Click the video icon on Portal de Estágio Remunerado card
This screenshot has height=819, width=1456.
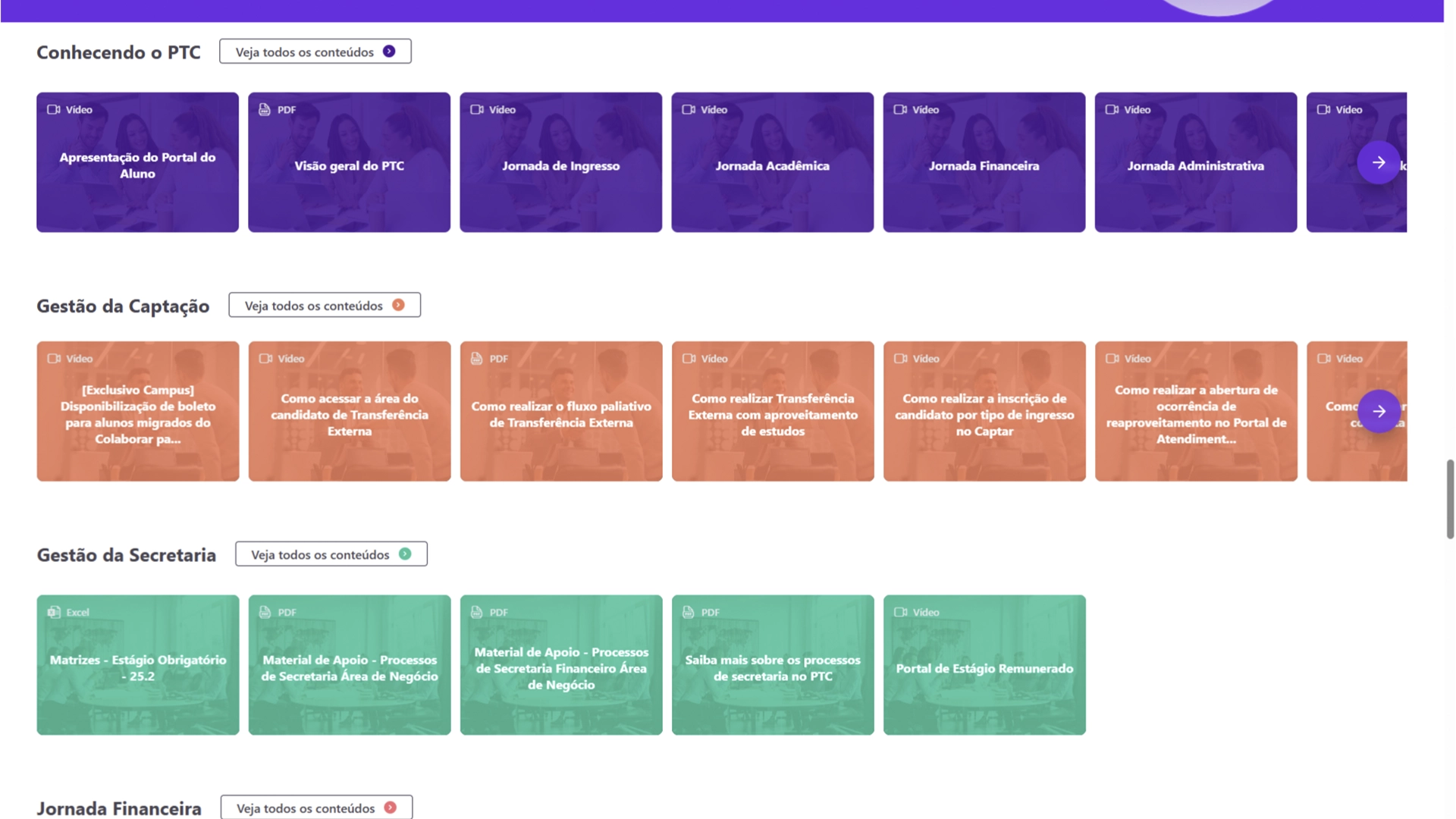(901, 613)
